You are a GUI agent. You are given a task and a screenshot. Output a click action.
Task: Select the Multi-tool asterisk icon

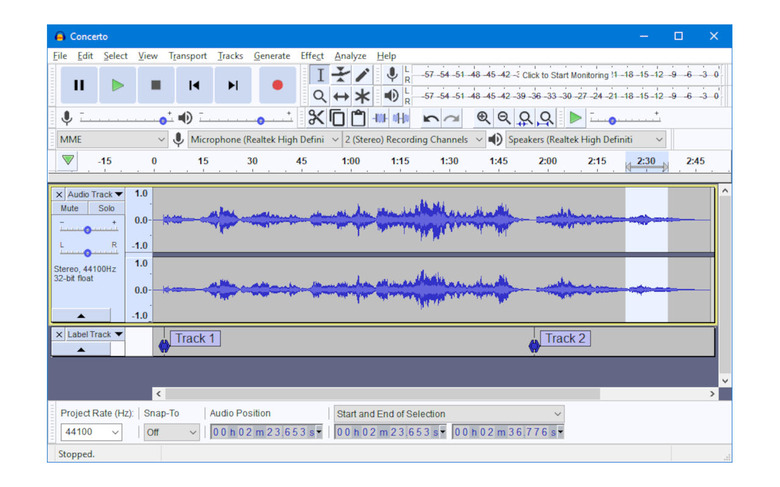coord(362,96)
